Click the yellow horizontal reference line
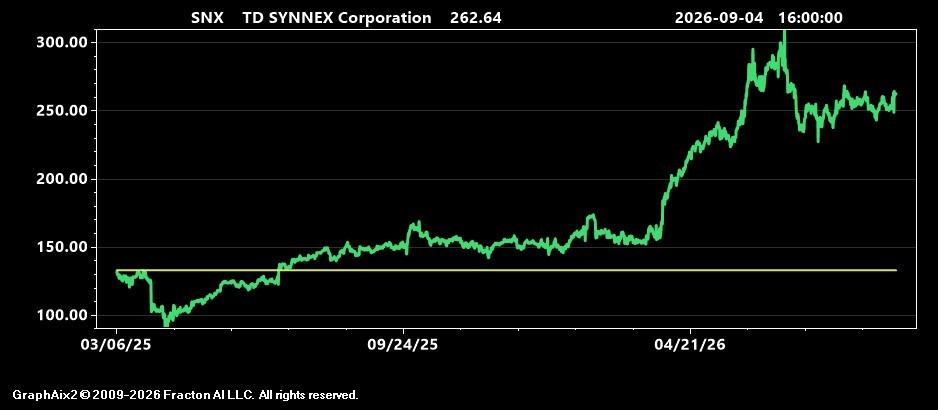This screenshot has width=938, height=410. (x=506, y=270)
